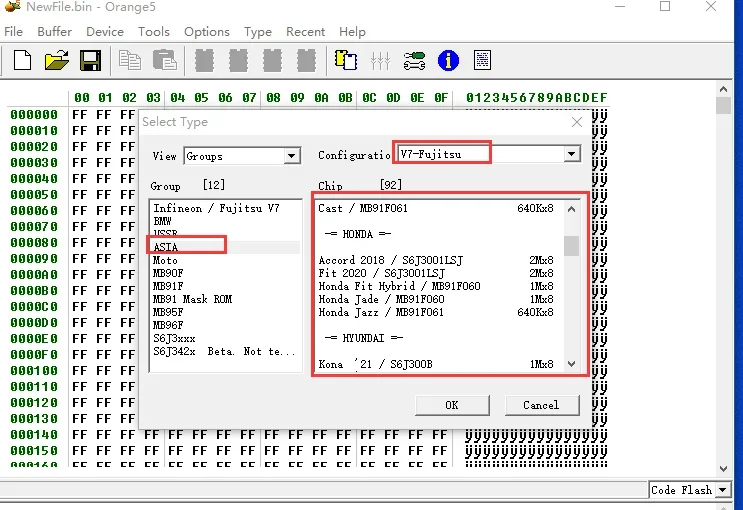Save buffer using the floppy disk icon
Viewport: 743px width, 510px height.
click(90, 61)
